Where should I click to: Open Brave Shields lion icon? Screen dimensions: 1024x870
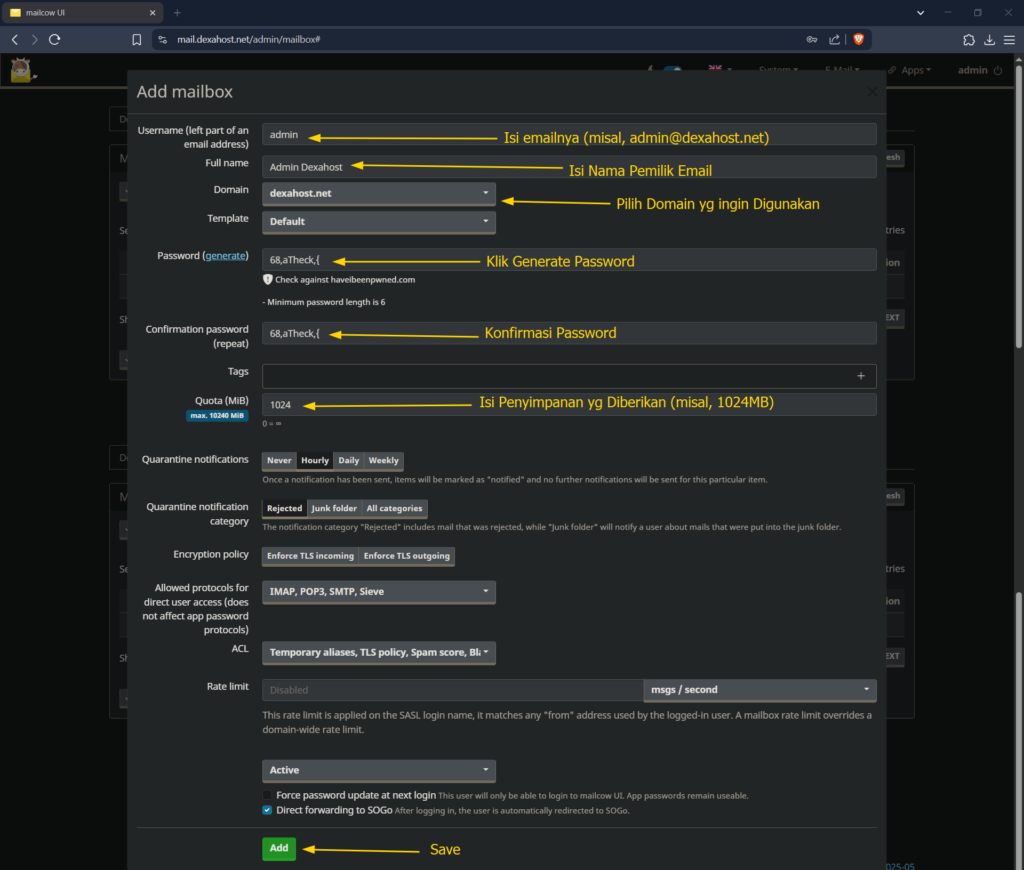[x=859, y=40]
